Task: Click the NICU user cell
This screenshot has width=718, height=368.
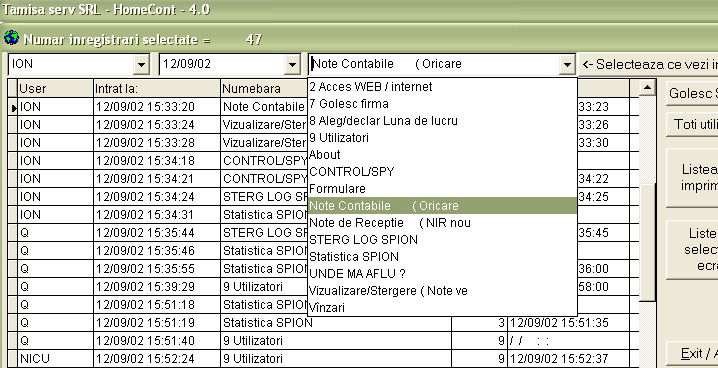Action: coord(55,358)
